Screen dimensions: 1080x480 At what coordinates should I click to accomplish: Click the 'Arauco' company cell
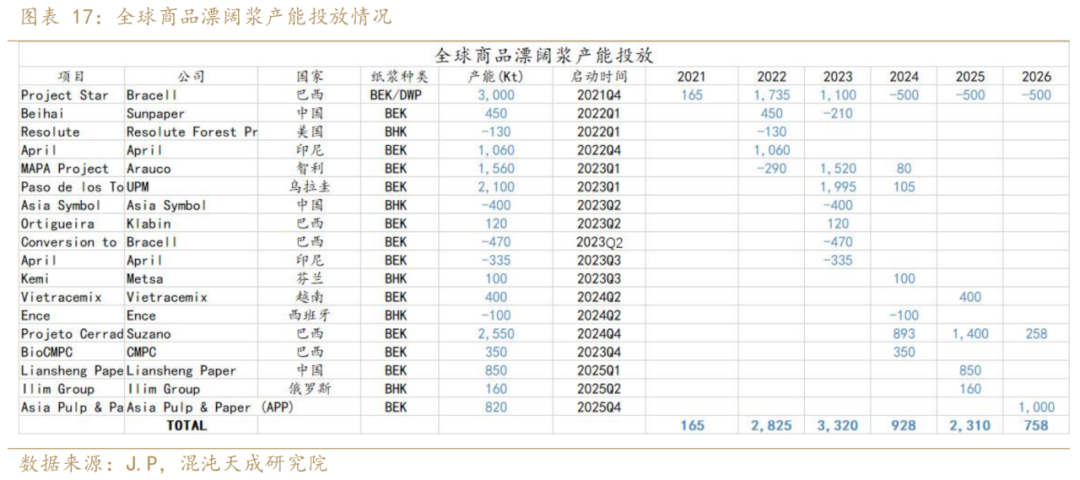(x=148, y=169)
